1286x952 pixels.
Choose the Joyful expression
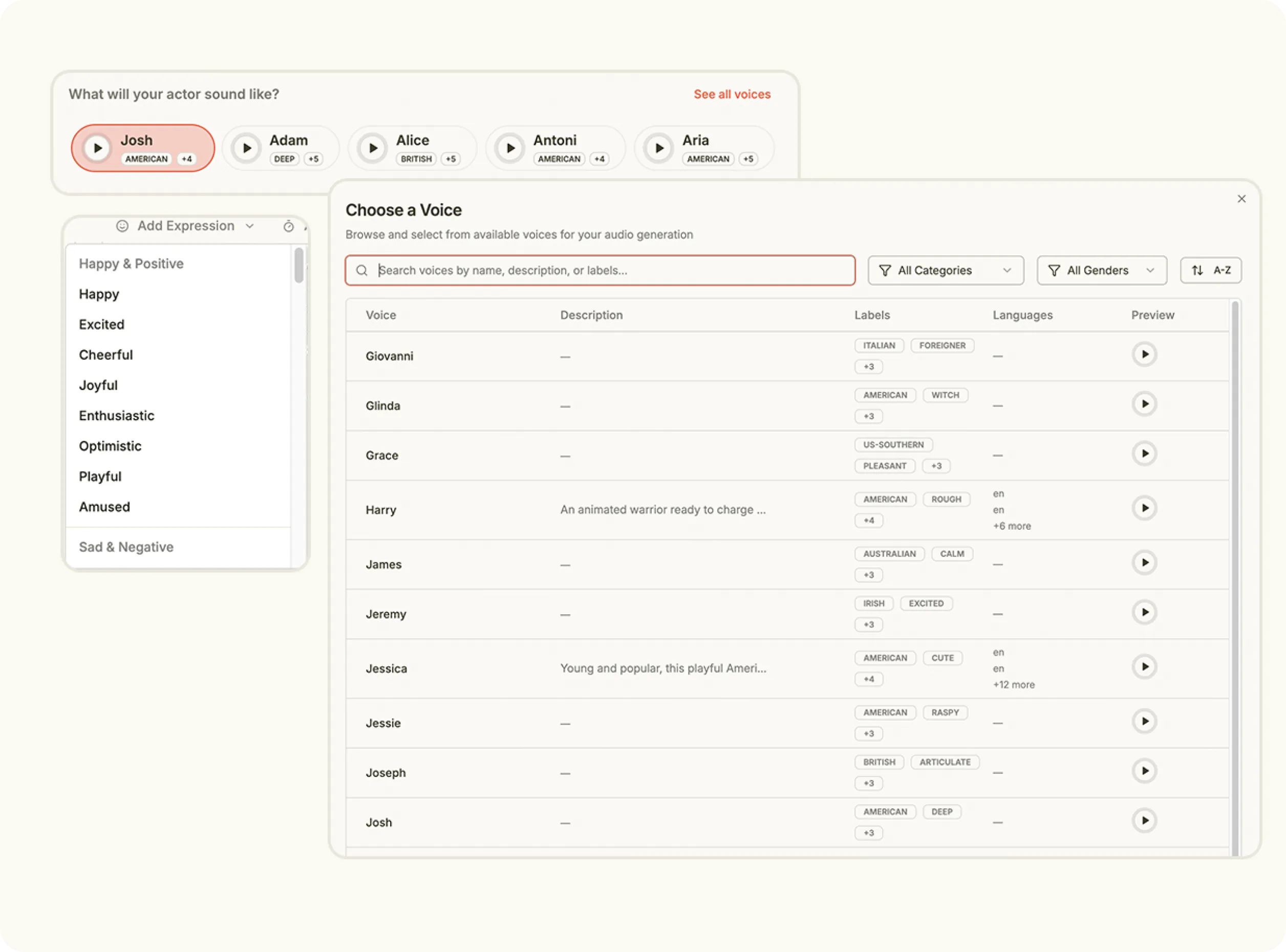click(99, 385)
